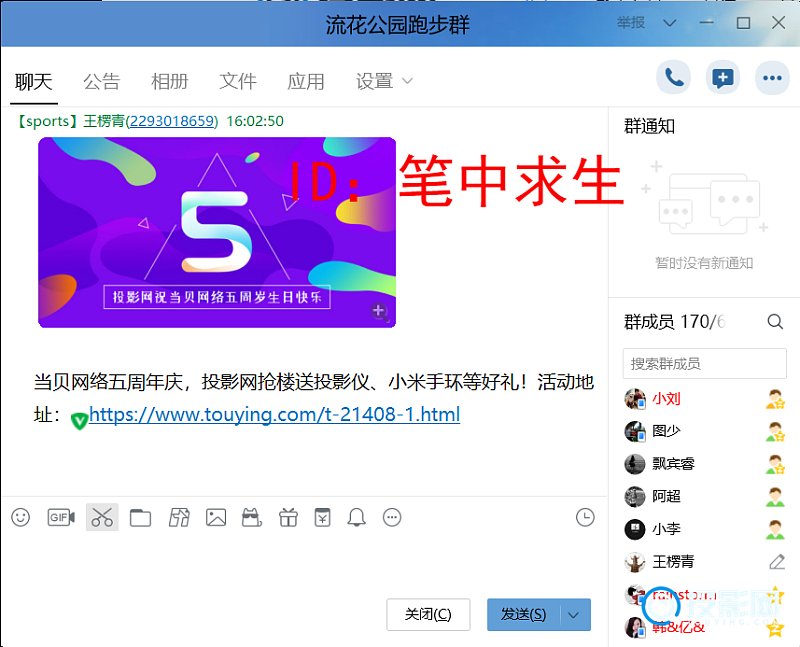Image resolution: width=800 pixels, height=647 pixels.
Task: Click the bell notification icon
Action: click(x=357, y=517)
